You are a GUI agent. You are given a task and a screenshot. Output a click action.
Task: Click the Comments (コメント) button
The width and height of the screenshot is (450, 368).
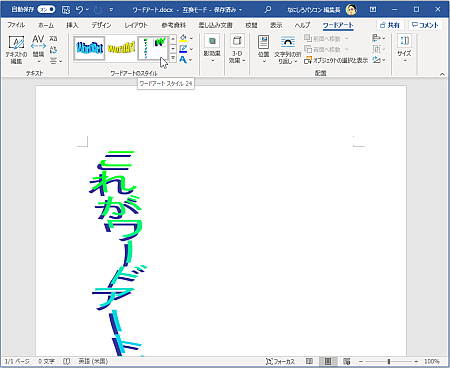click(x=425, y=25)
